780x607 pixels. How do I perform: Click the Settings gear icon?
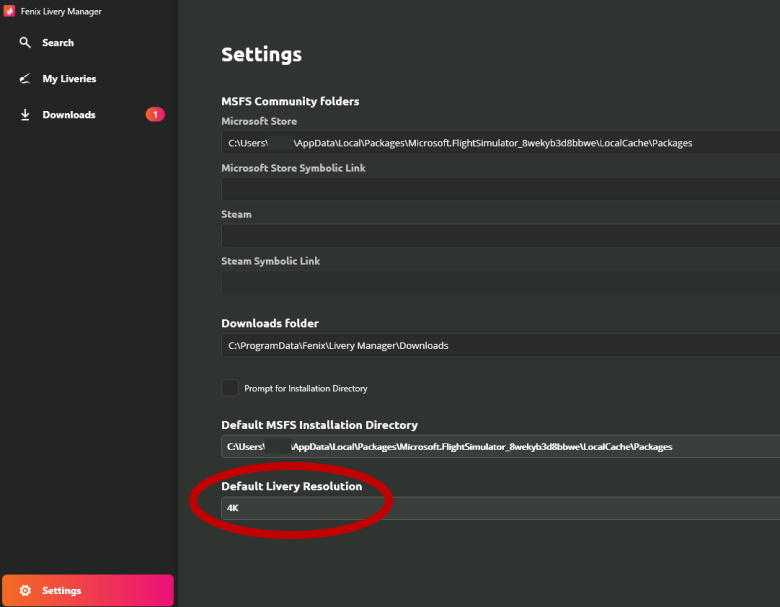click(x=25, y=590)
